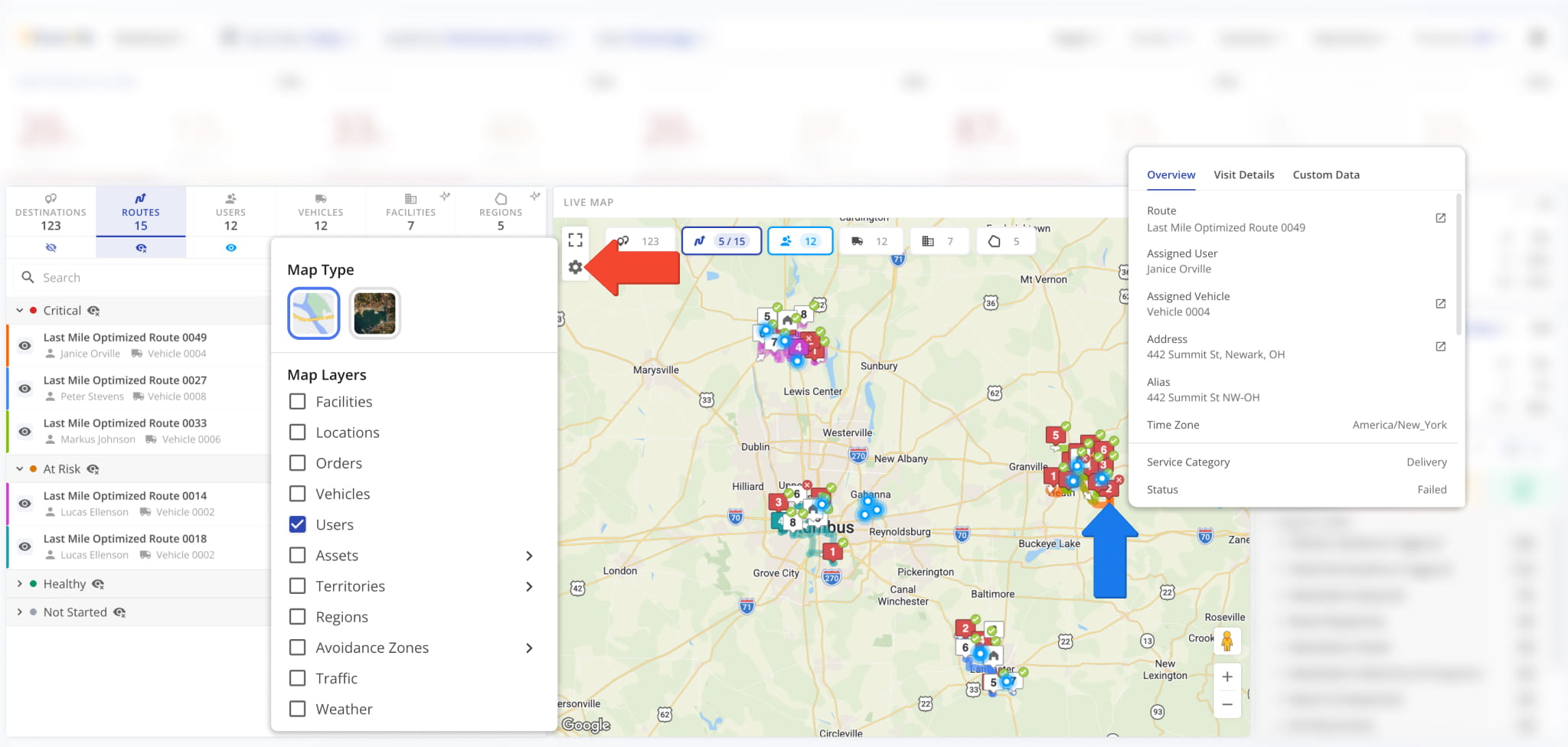Open the Destinations tab

(x=51, y=211)
